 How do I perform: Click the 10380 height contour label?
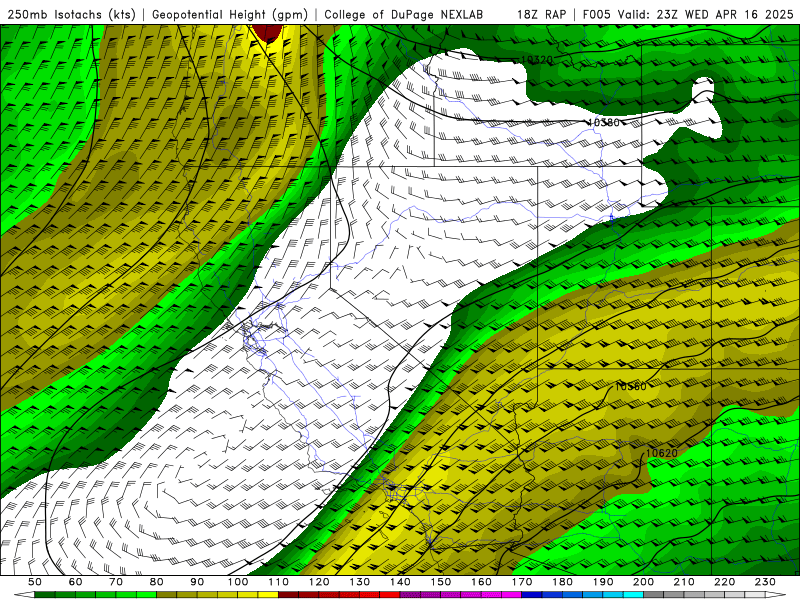point(604,122)
